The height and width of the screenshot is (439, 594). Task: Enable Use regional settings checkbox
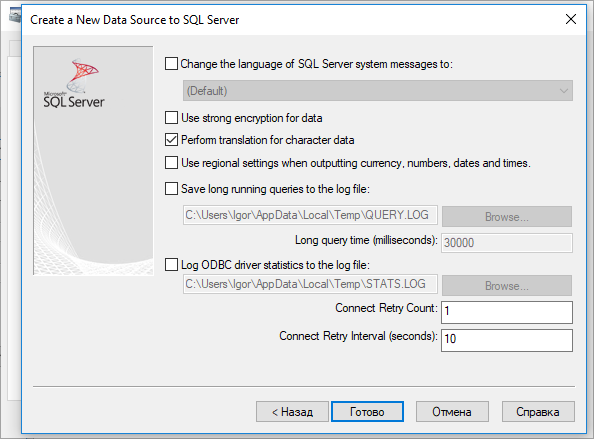tap(171, 163)
